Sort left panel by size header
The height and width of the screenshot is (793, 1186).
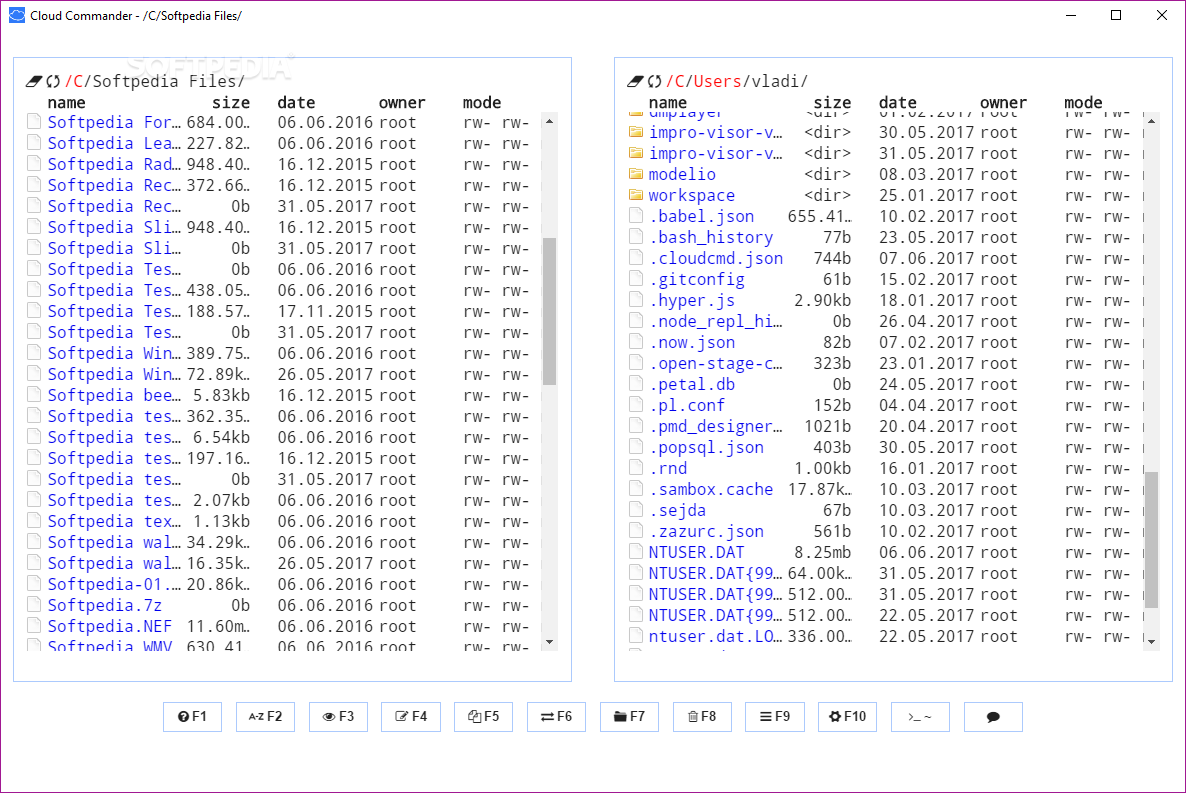(x=231, y=102)
